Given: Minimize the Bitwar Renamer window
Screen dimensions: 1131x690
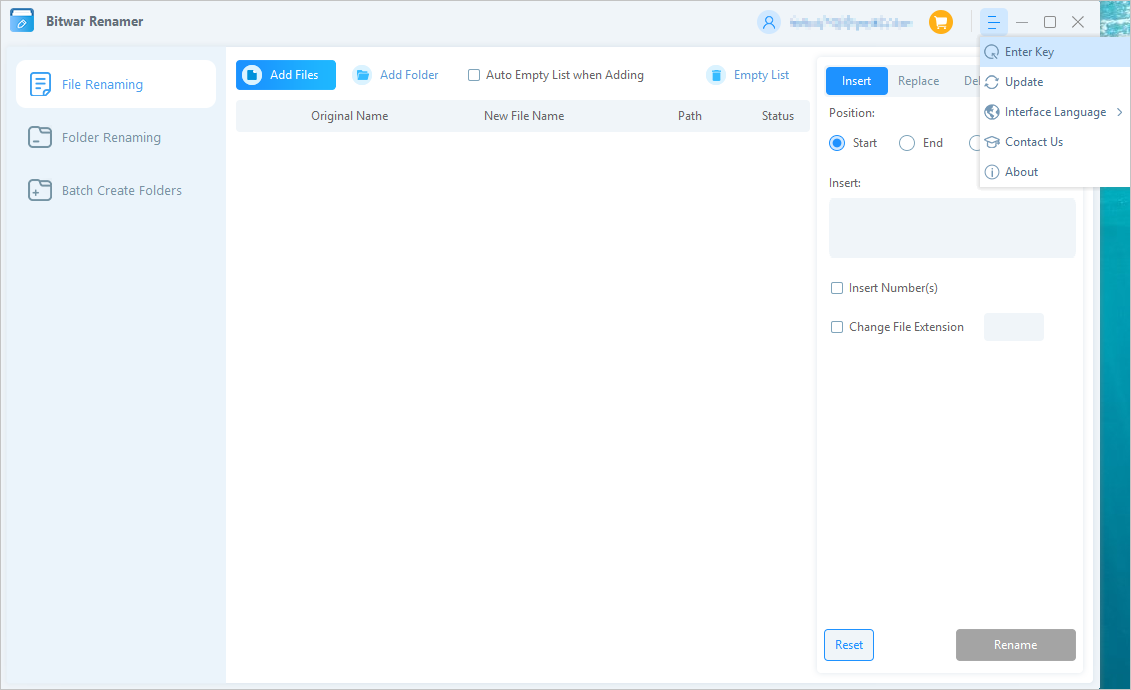Looking at the screenshot, I should pyautogui.click(x=1021, y=22).
